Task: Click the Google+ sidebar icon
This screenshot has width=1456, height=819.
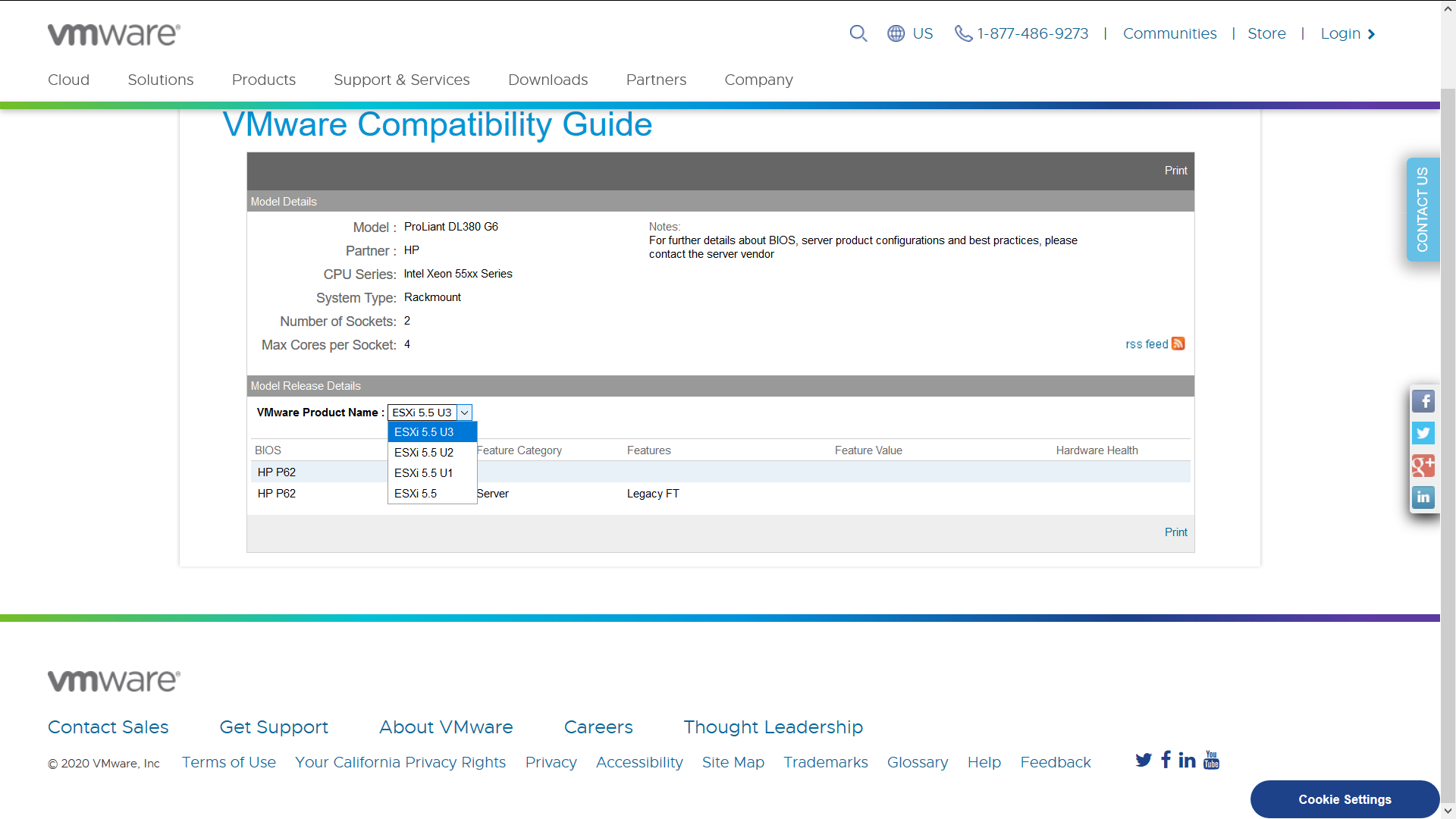Action: click(1423, 466)
